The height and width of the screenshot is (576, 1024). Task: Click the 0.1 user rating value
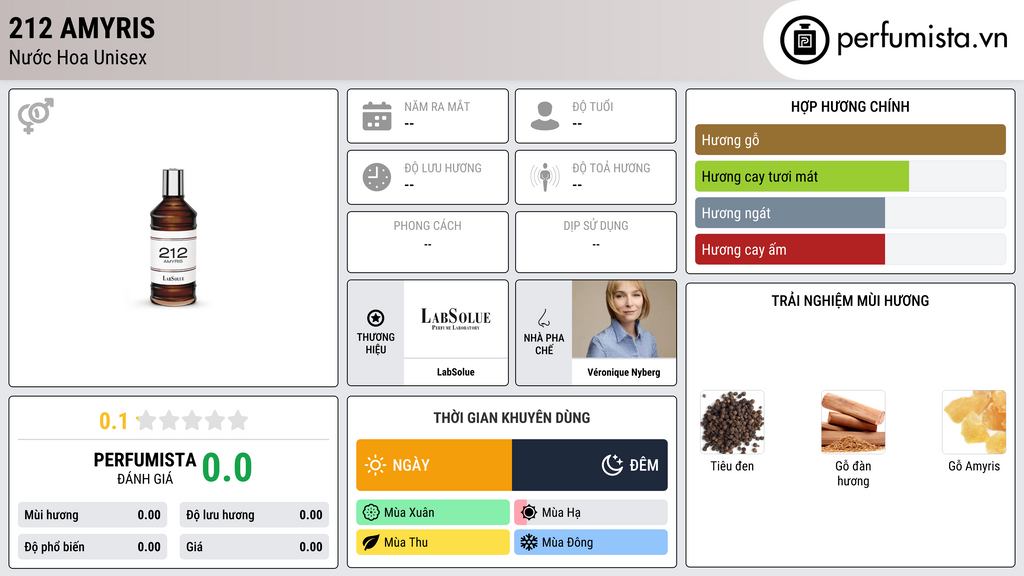coord(113,421)
